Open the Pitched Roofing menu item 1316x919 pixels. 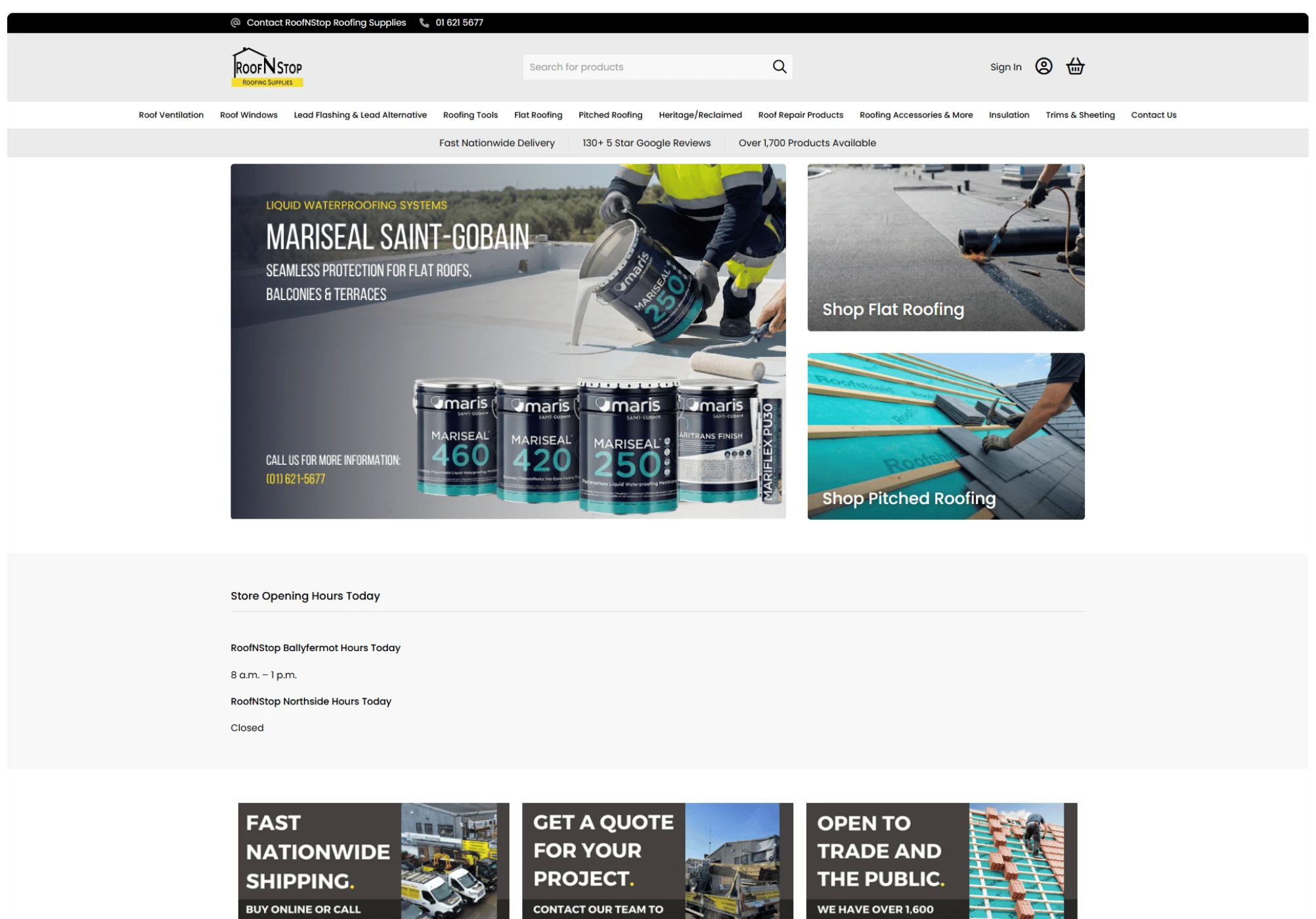coord(610,115)
